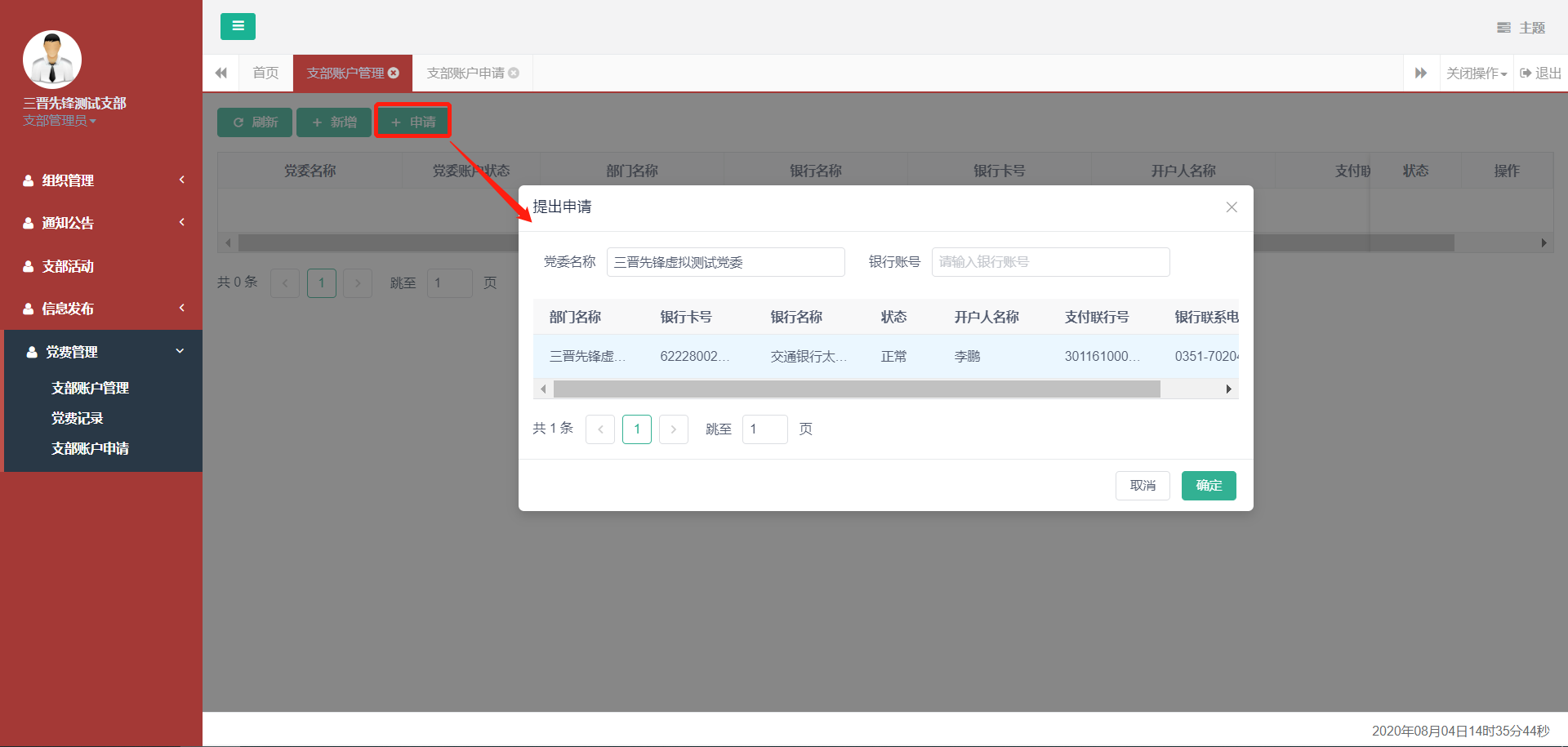Open the 主题 theme settings
The height and width of the screenshot is (747, 1568).
(1521, 28)
